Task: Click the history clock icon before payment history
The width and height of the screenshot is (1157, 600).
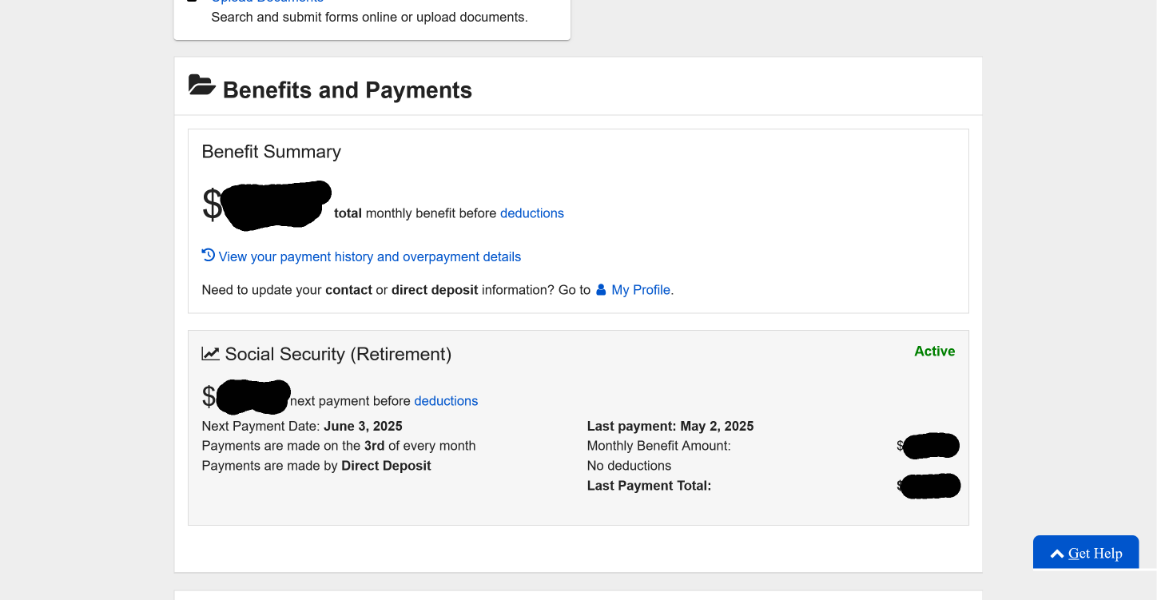Action: pos(208,255)
